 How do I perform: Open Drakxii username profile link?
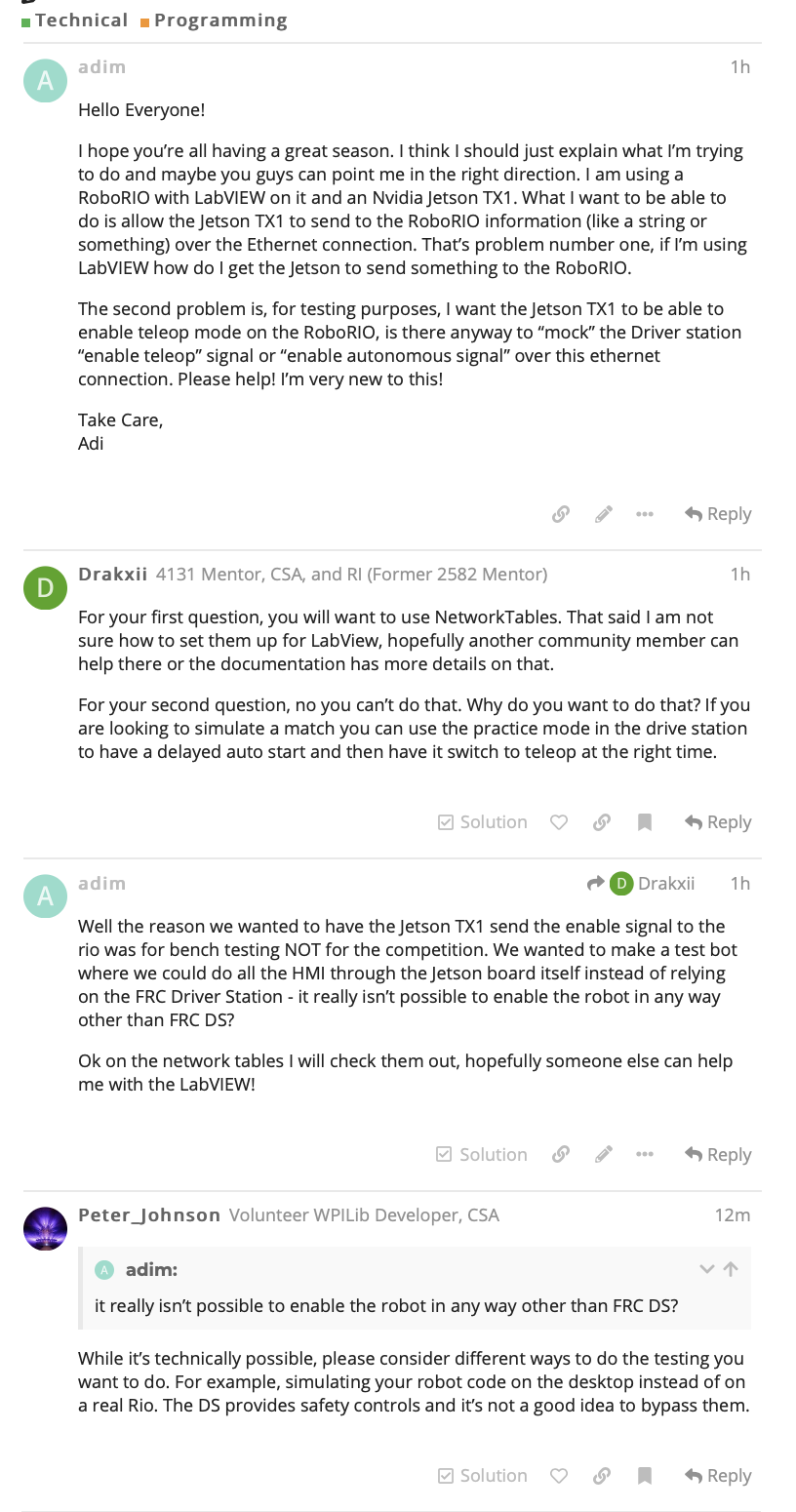click(x=112, y=575)
